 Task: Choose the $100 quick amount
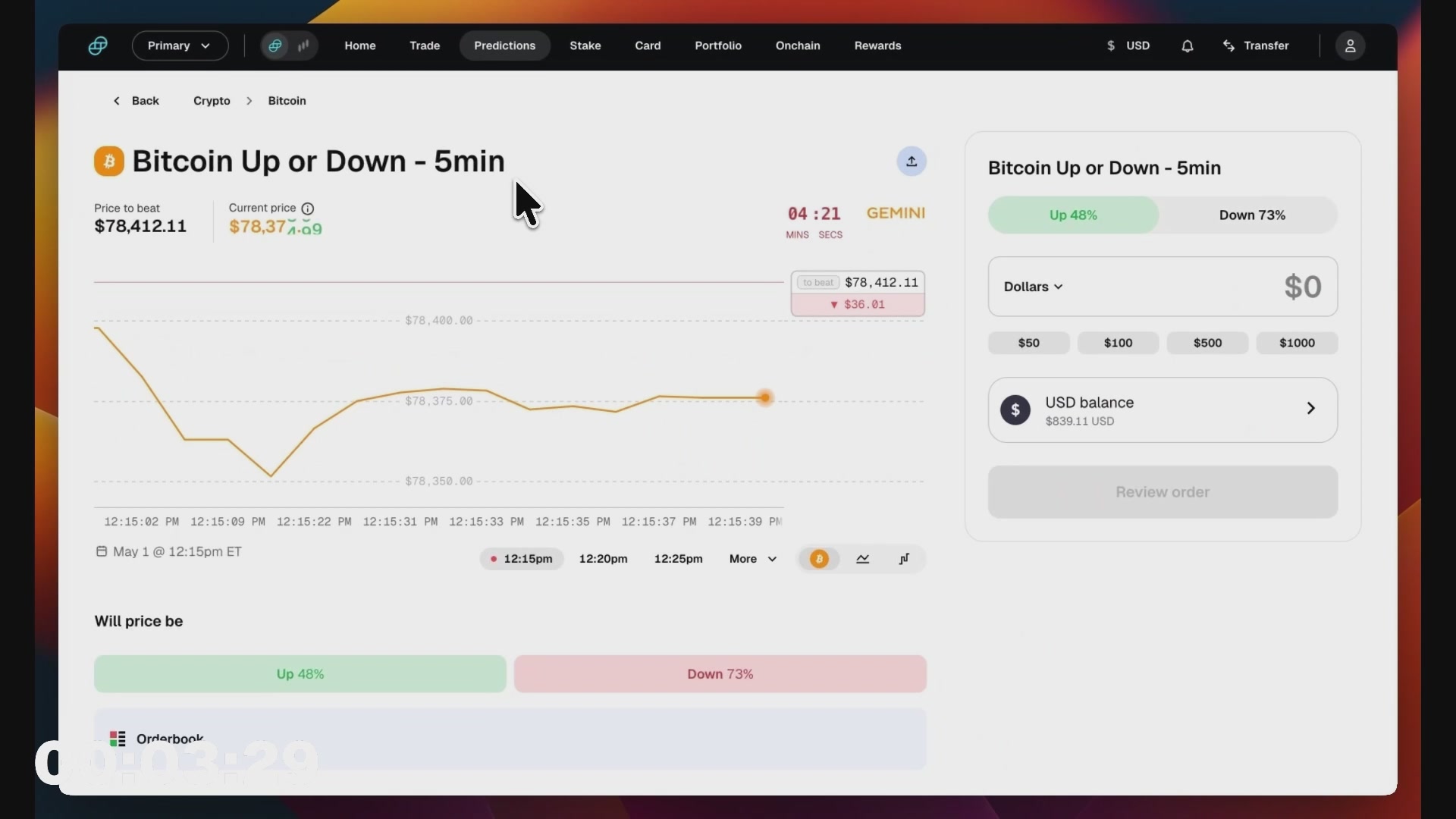coord(1119,344)
